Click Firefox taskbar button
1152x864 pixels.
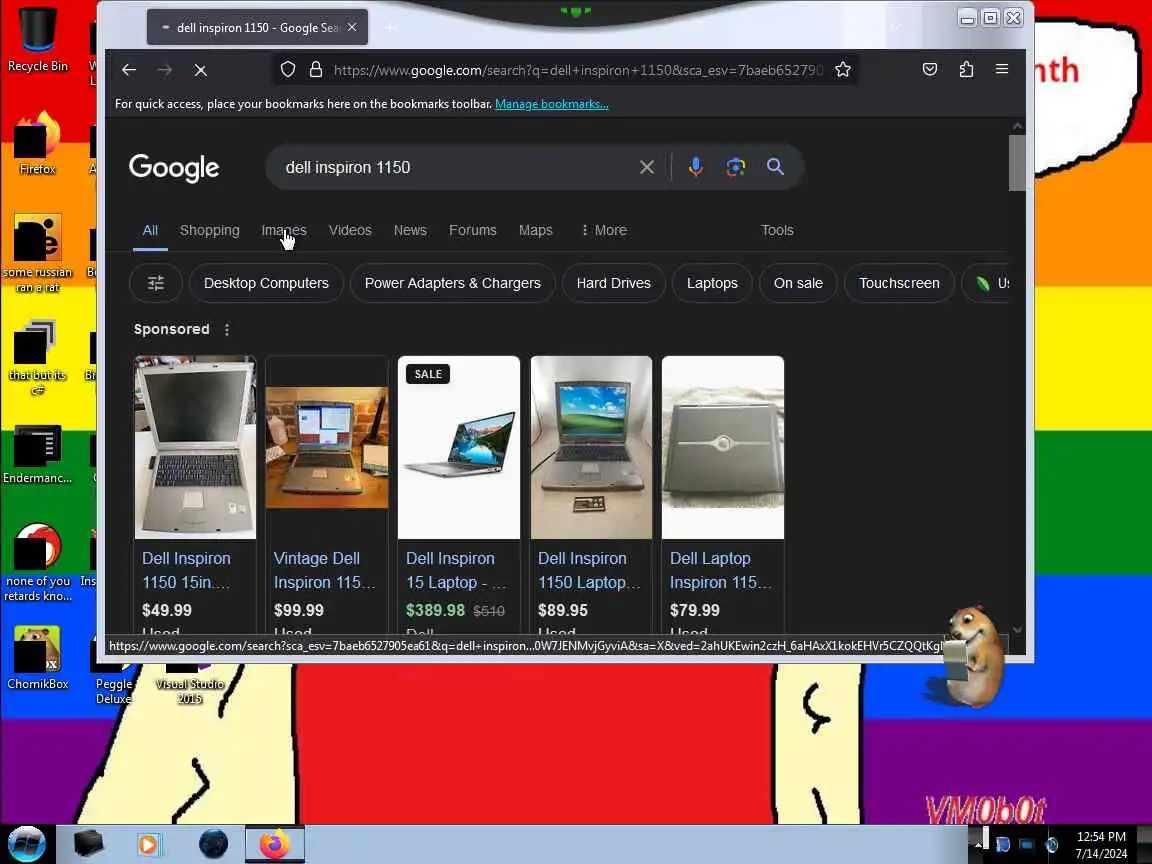coord(274,843)
